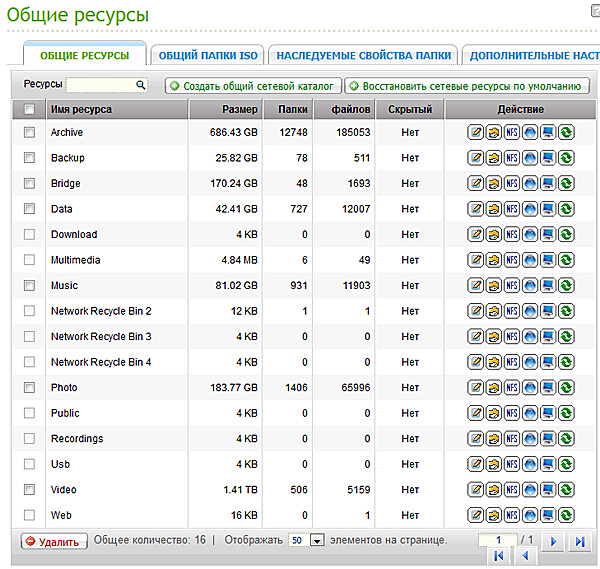Image resolution: width=600 pixels, height=569 pixels.
Task: Open the items-per-page dropdown showing 50
Action: click(x=317, y=540)
